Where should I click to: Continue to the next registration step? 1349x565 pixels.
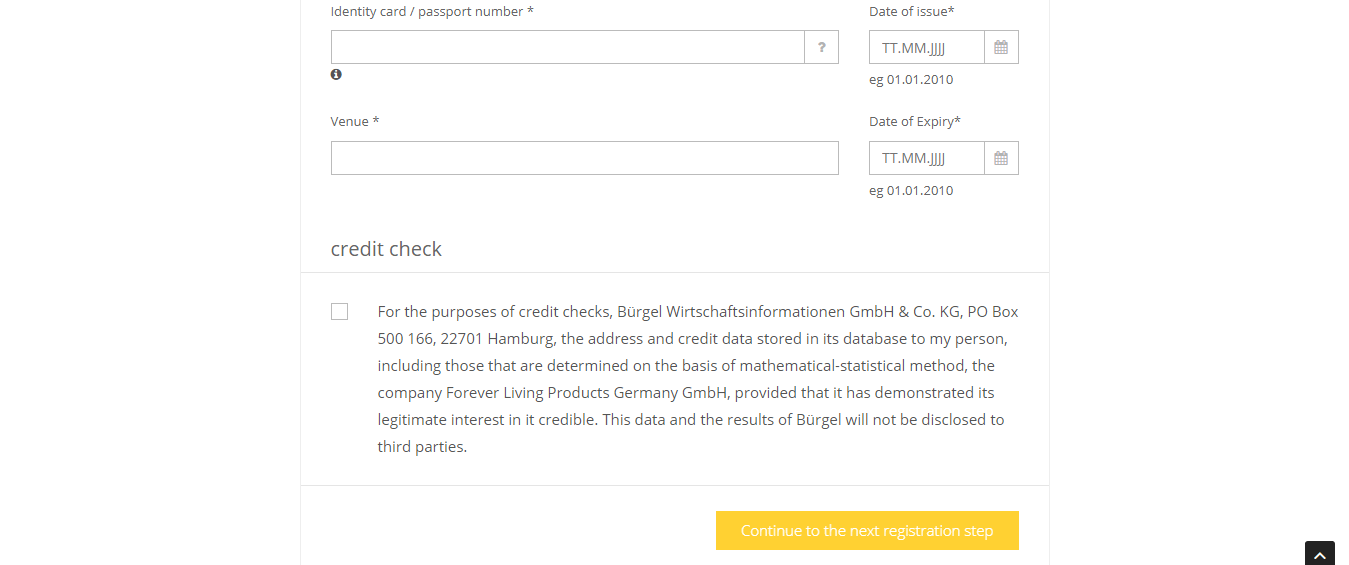[x=867, y=531]
